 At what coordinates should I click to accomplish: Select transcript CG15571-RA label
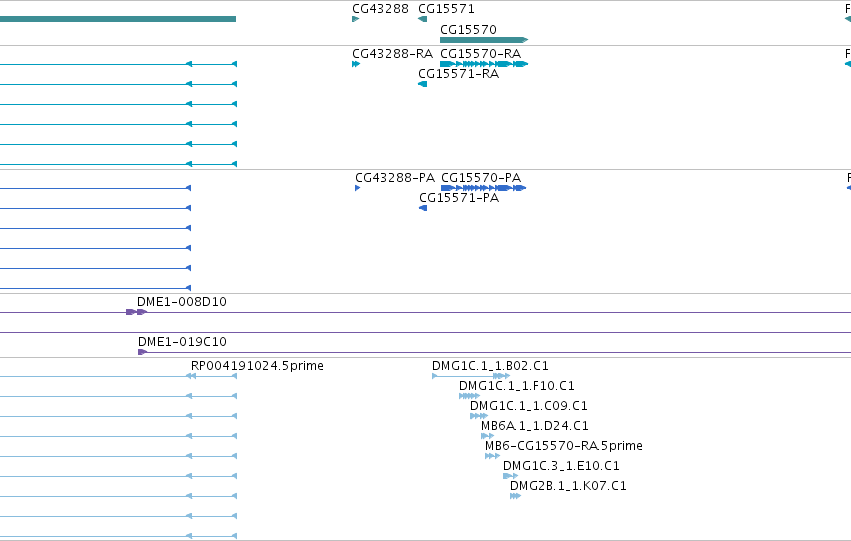point(458,74)
